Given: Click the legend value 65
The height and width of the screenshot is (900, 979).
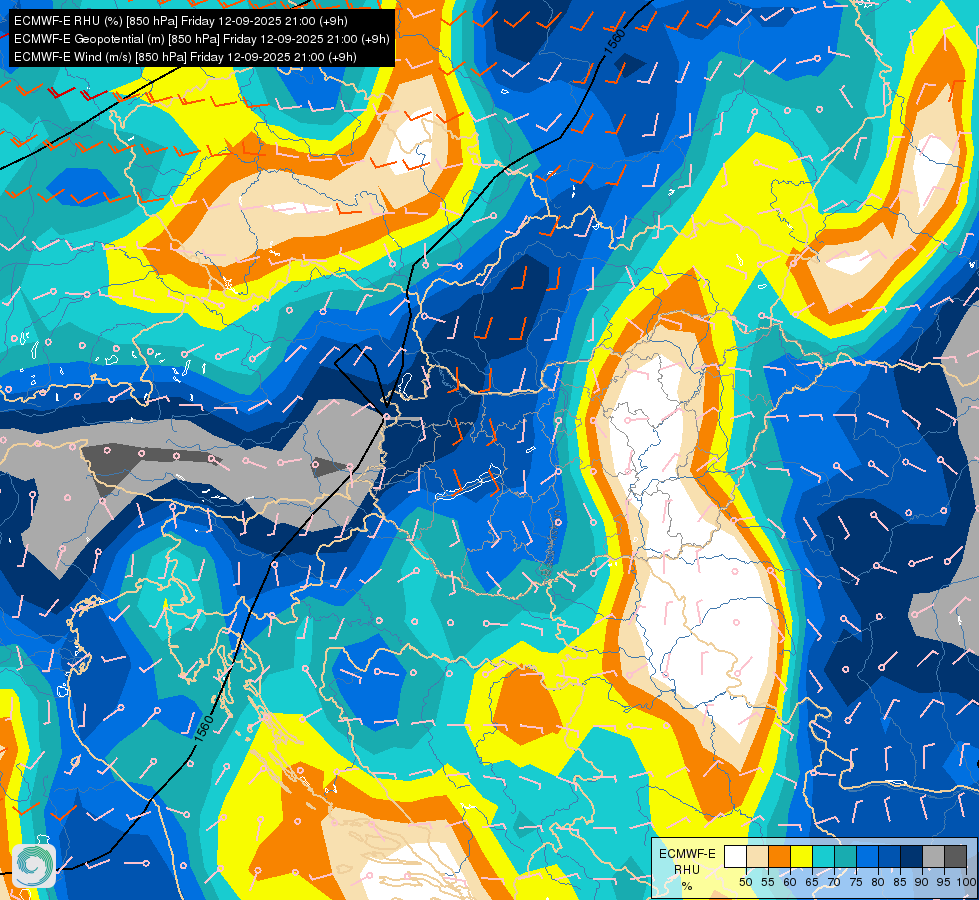Looking at the screenshot, I should pos(812,883).
